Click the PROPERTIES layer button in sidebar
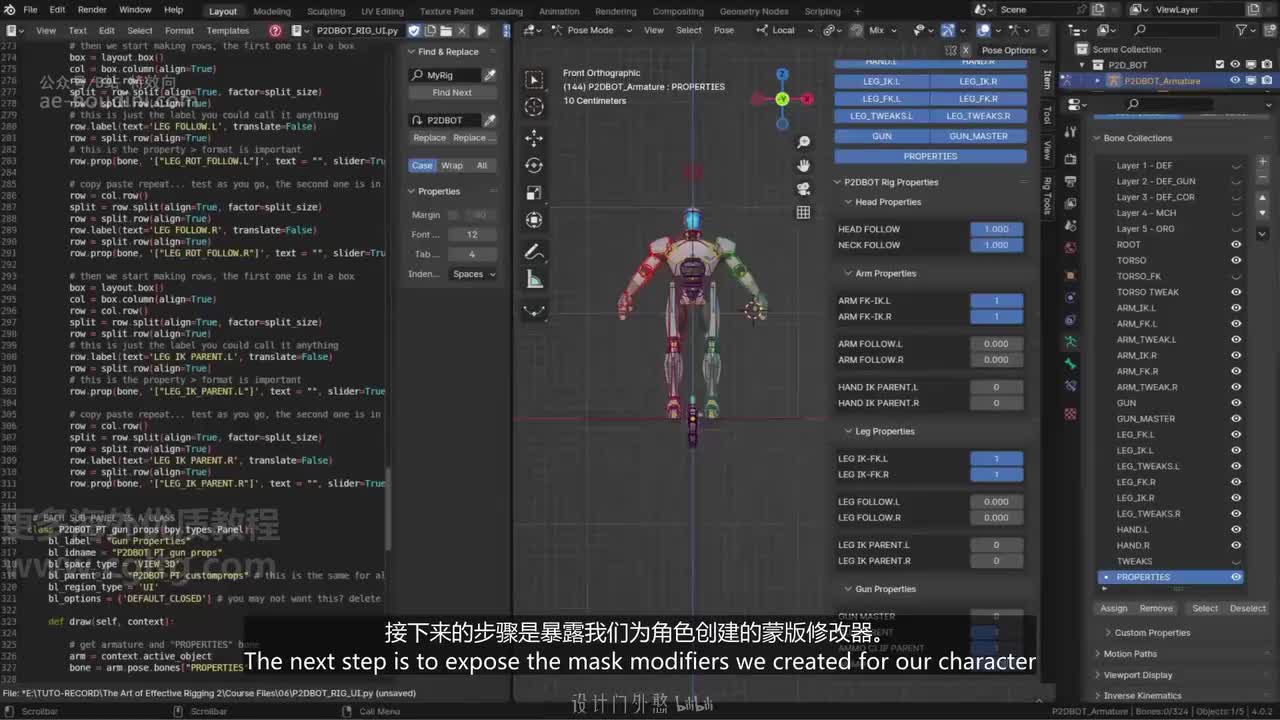 pos(930,156)
